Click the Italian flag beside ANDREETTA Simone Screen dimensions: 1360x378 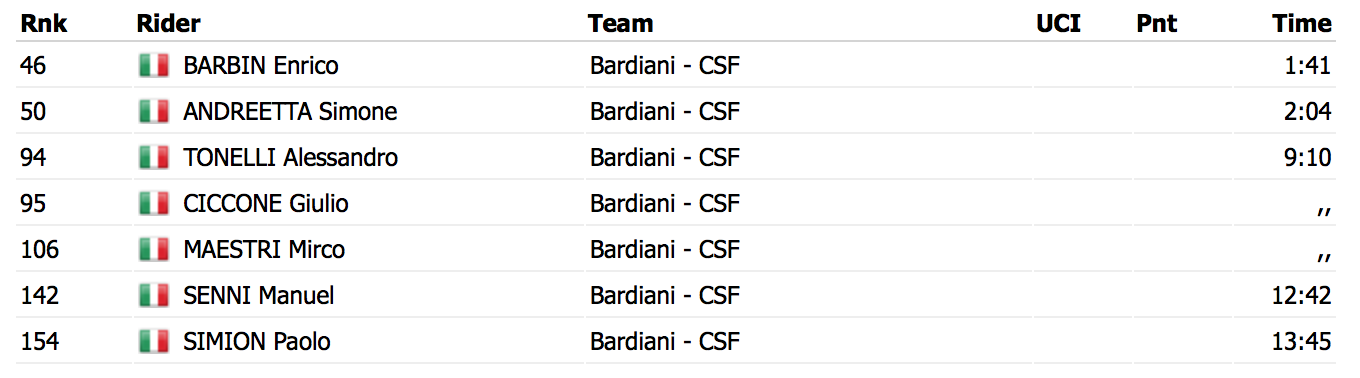point(153,112)
